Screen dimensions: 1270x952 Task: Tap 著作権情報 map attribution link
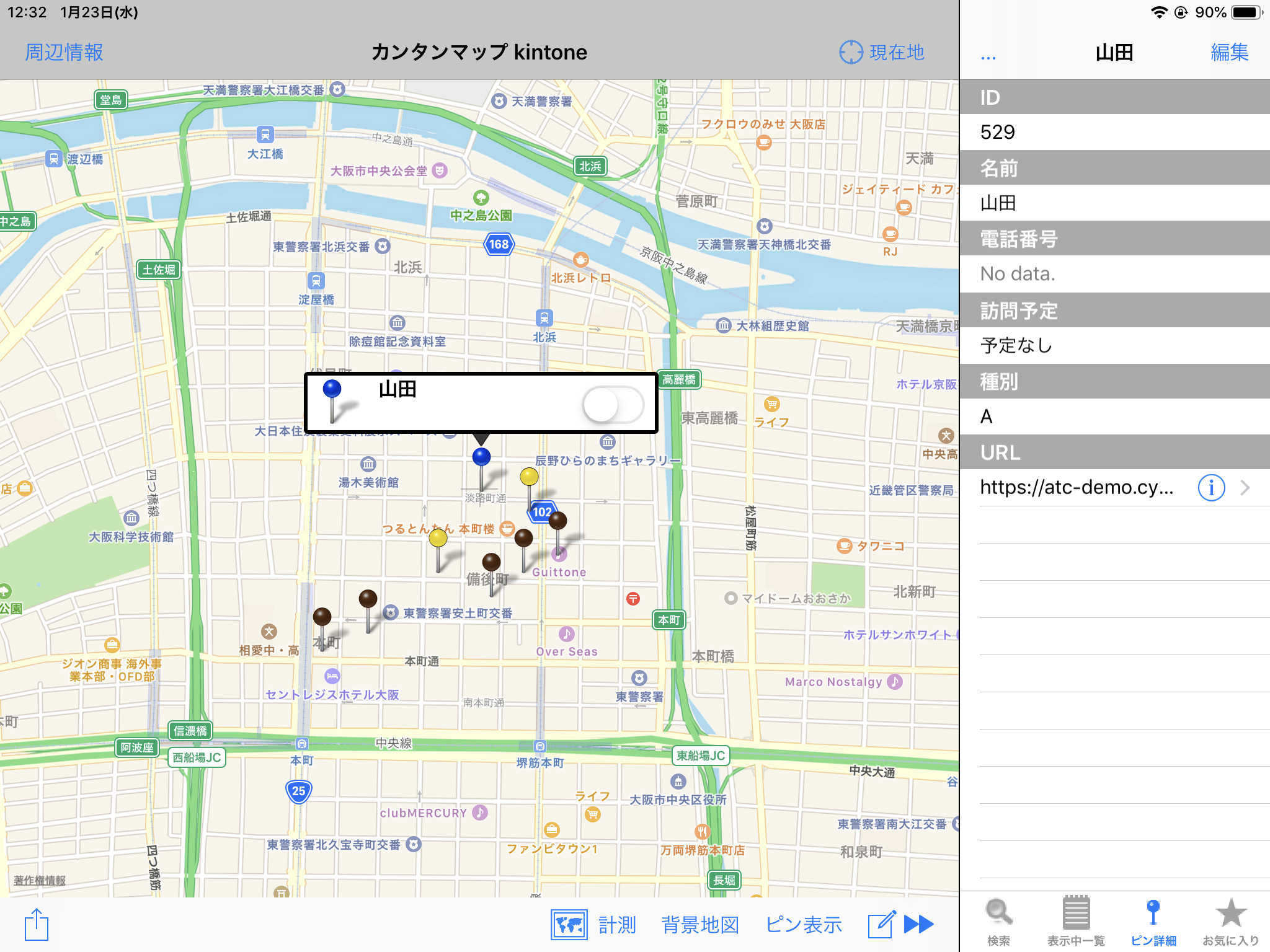coord(40,880)
